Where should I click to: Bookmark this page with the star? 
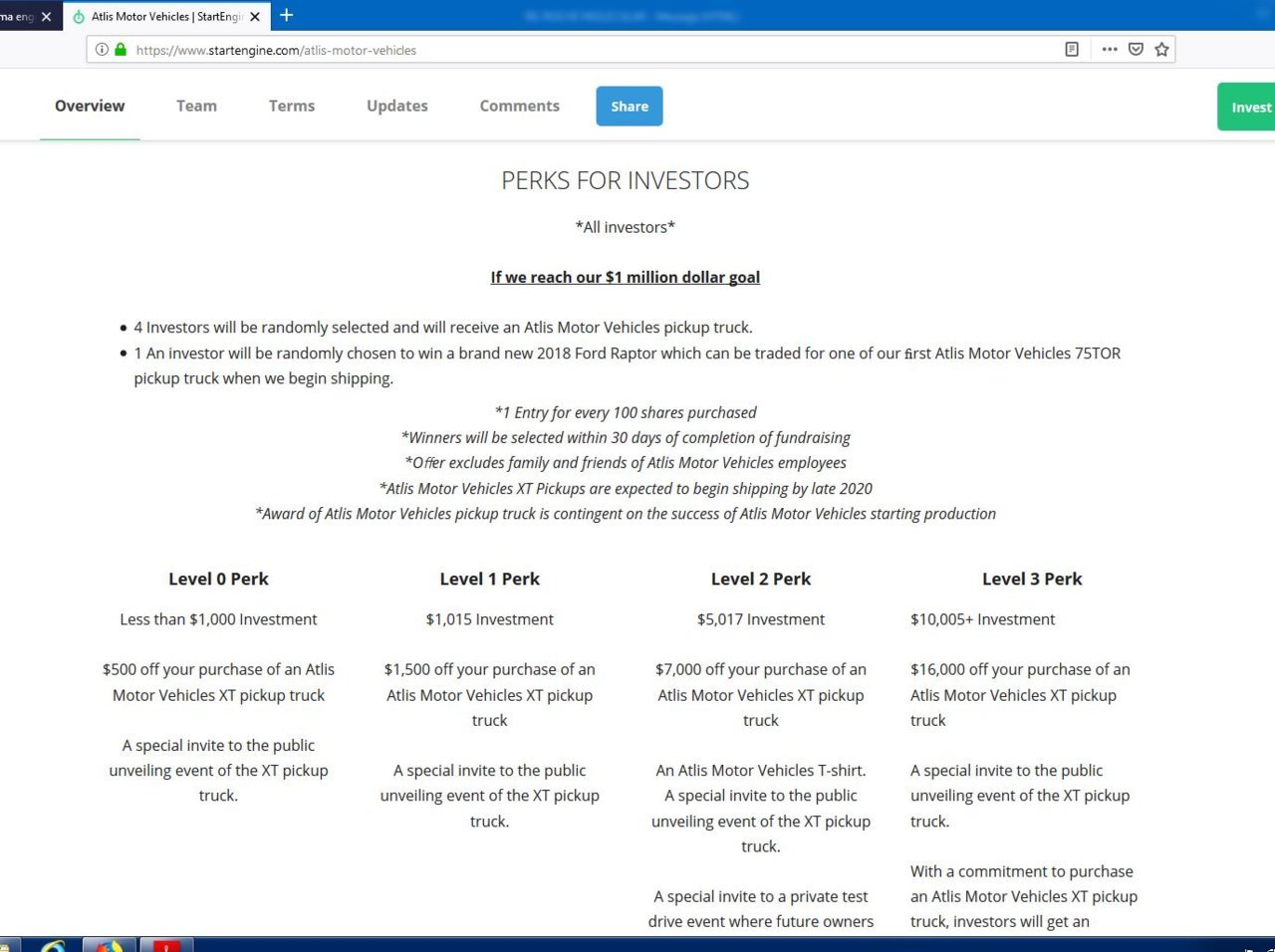(1161, 49)
